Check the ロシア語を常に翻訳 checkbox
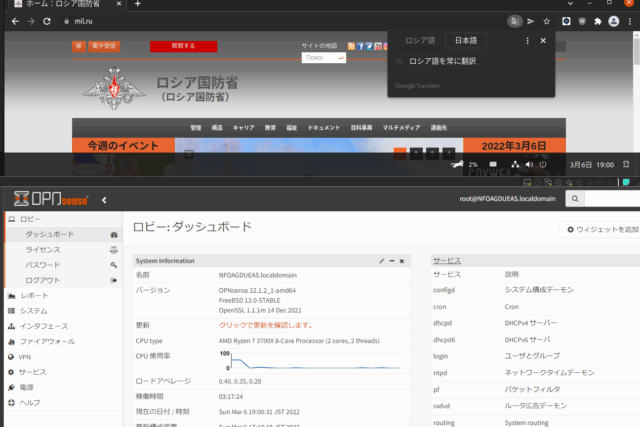Image resolution: width=640 pixels, height=427 pixels. pyautogui.click(x=400, y=61)
